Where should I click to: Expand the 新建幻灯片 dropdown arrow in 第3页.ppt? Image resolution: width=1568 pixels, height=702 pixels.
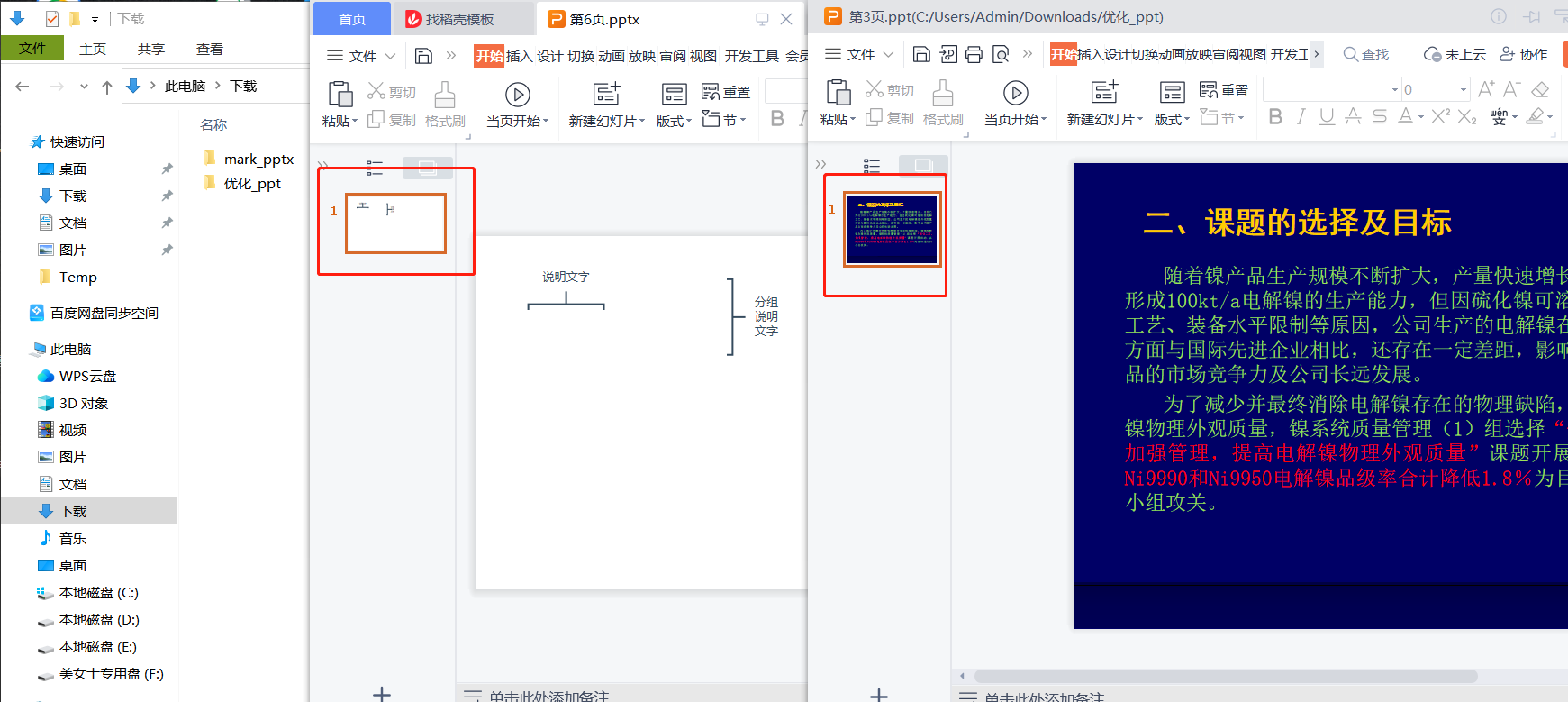click(1139, 119)
